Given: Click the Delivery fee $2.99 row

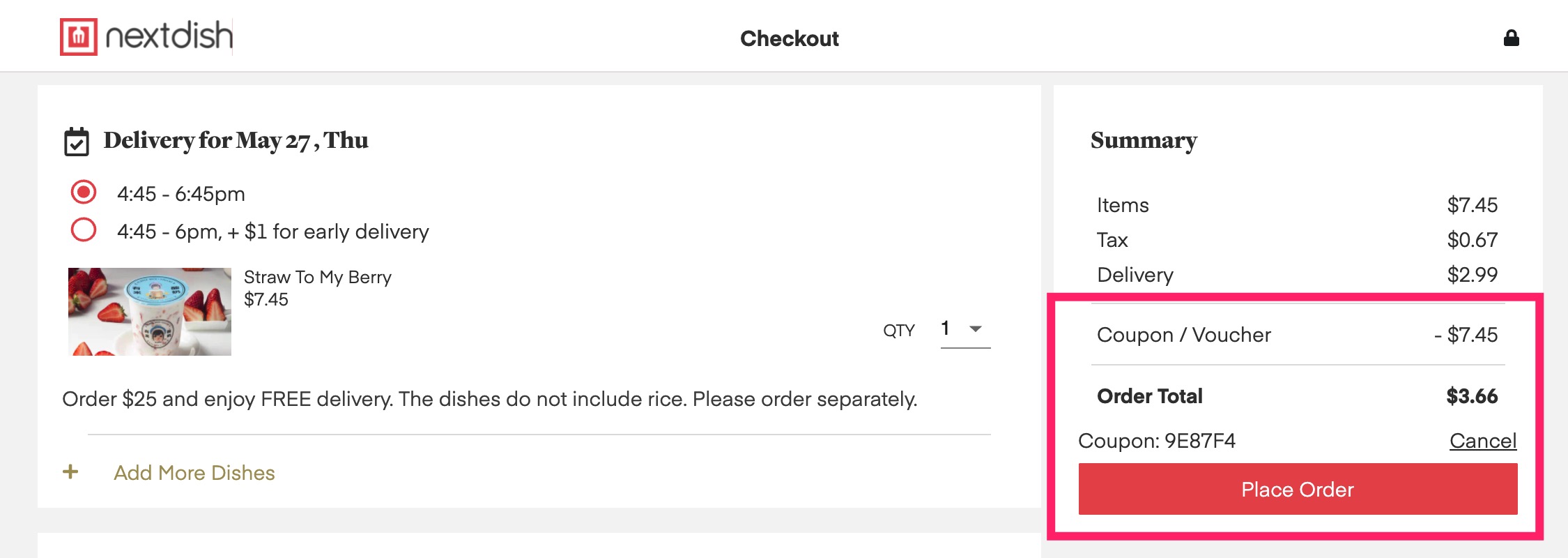Looking at the screenshot, I should (x=1296, y=275).
